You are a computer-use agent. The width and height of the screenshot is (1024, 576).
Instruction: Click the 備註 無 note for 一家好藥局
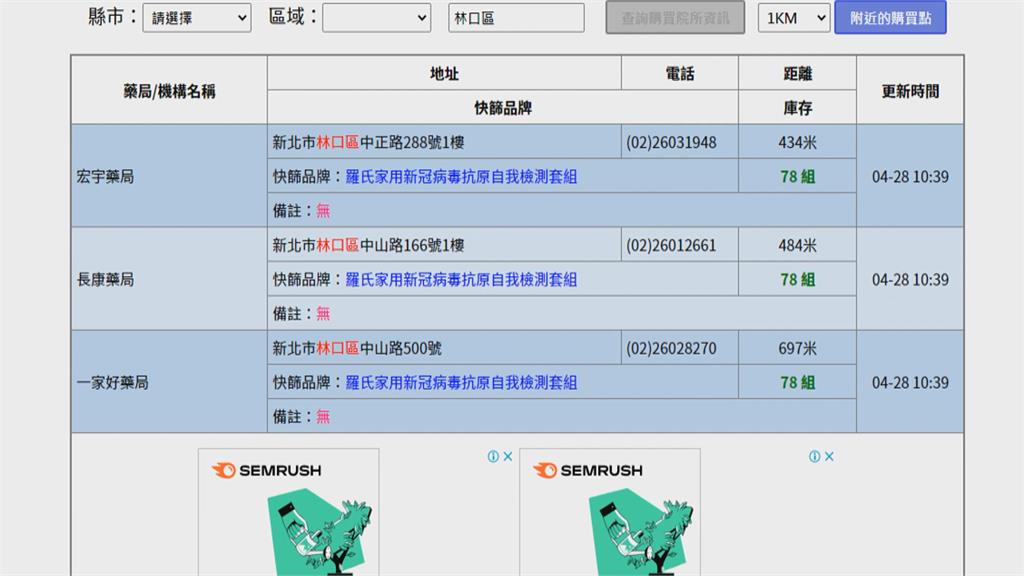[x=301, y=417]
